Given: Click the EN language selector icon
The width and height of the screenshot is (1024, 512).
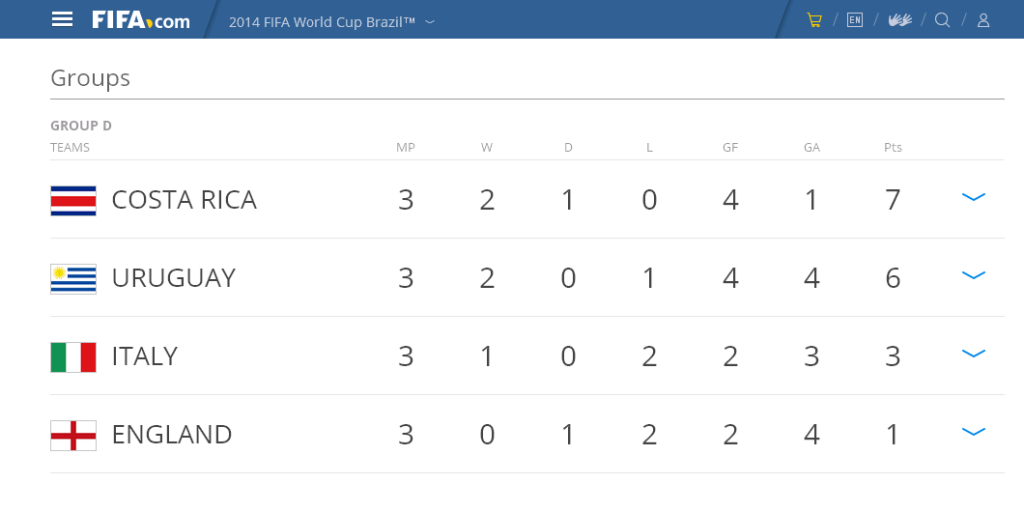Looking at the screenshot, I should (855, 20).
